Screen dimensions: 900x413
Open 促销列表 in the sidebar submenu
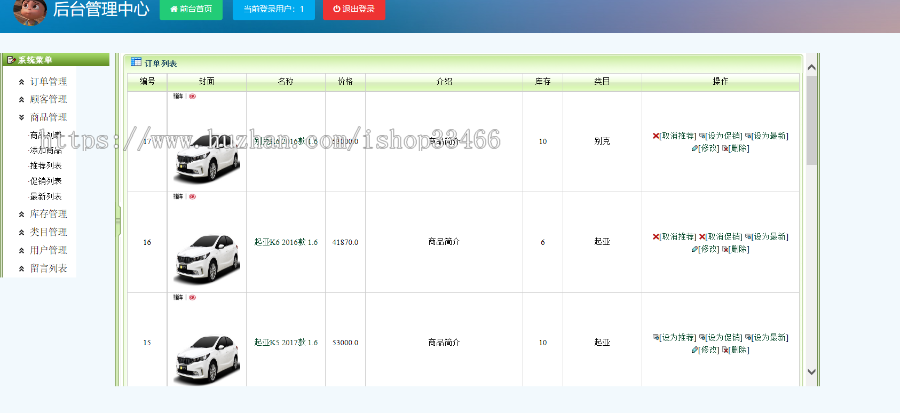[x=45, y=181]
